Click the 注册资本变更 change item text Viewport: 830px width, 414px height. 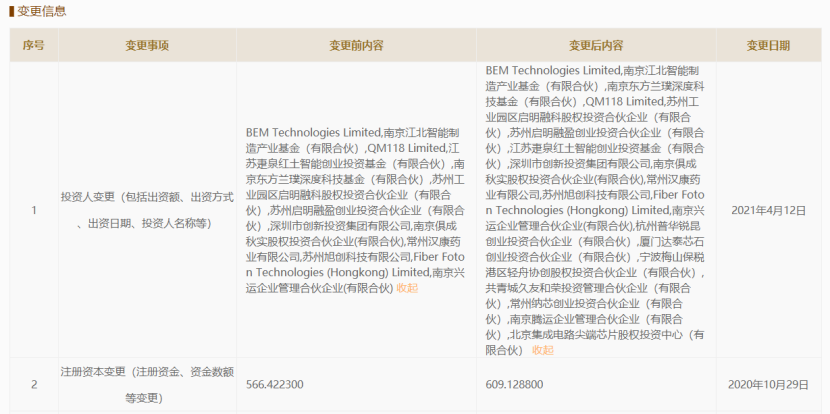point(147,384)
